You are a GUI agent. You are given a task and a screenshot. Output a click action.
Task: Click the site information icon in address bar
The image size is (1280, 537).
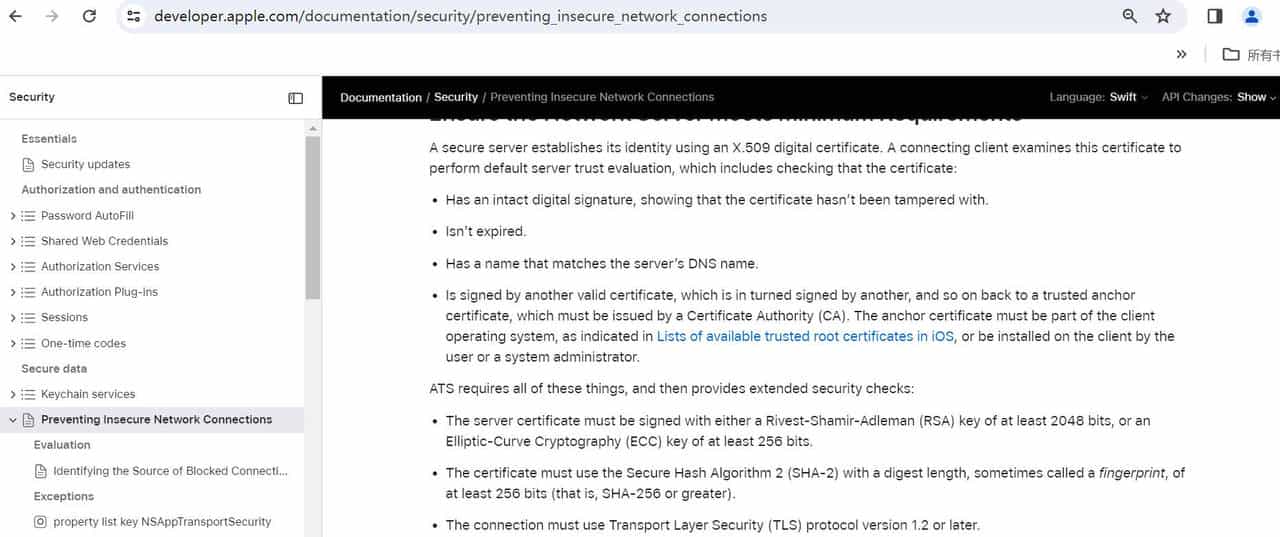tap(134, 16)
